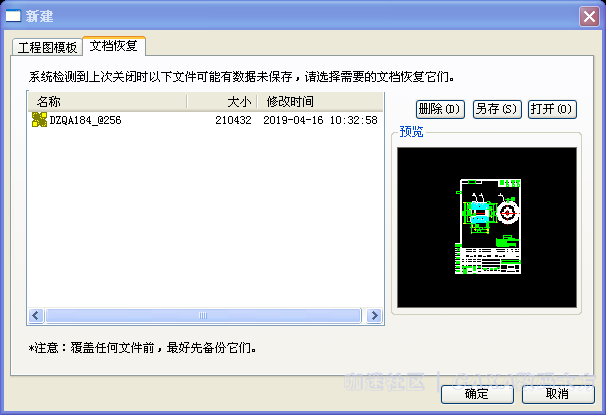Click the 另存(S) button
The height and width of the screenshot is (415, 606).
[x=497, y=109]
